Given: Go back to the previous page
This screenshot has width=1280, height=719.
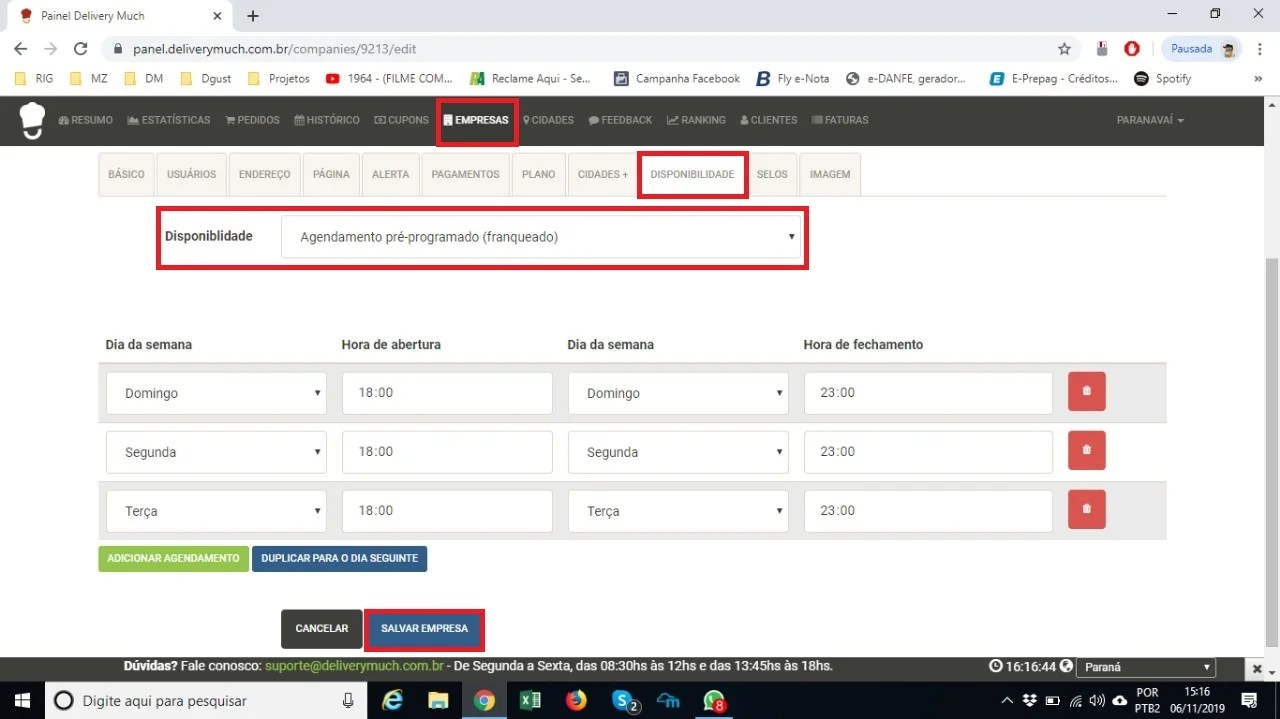Looking at the screenshot, I should point(21,49).
